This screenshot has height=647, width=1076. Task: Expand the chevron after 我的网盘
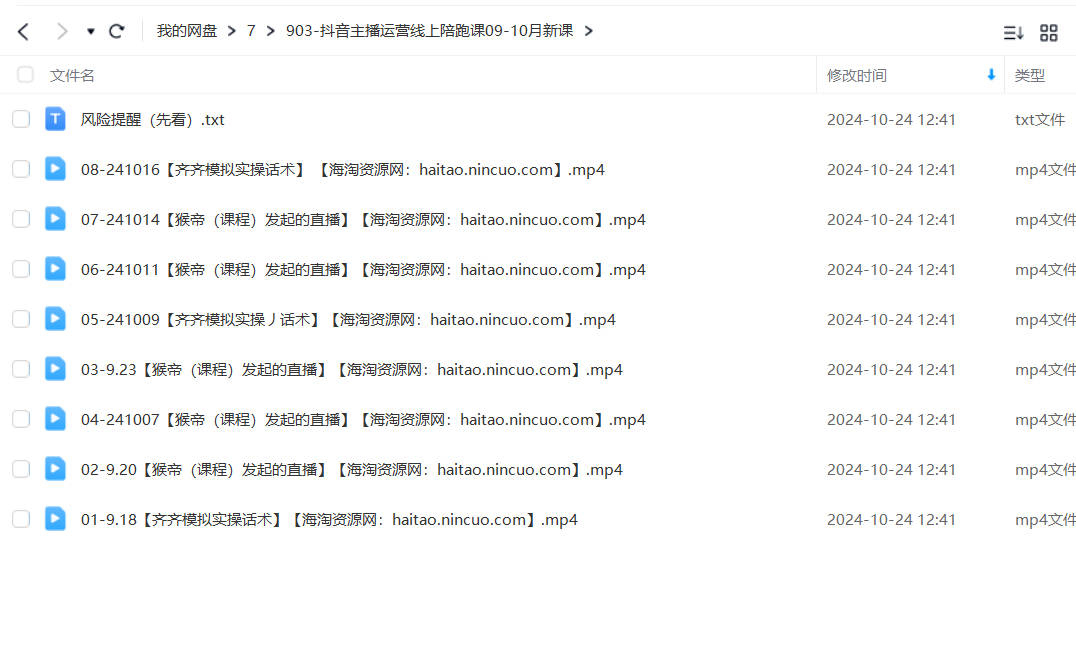(232, 31)
